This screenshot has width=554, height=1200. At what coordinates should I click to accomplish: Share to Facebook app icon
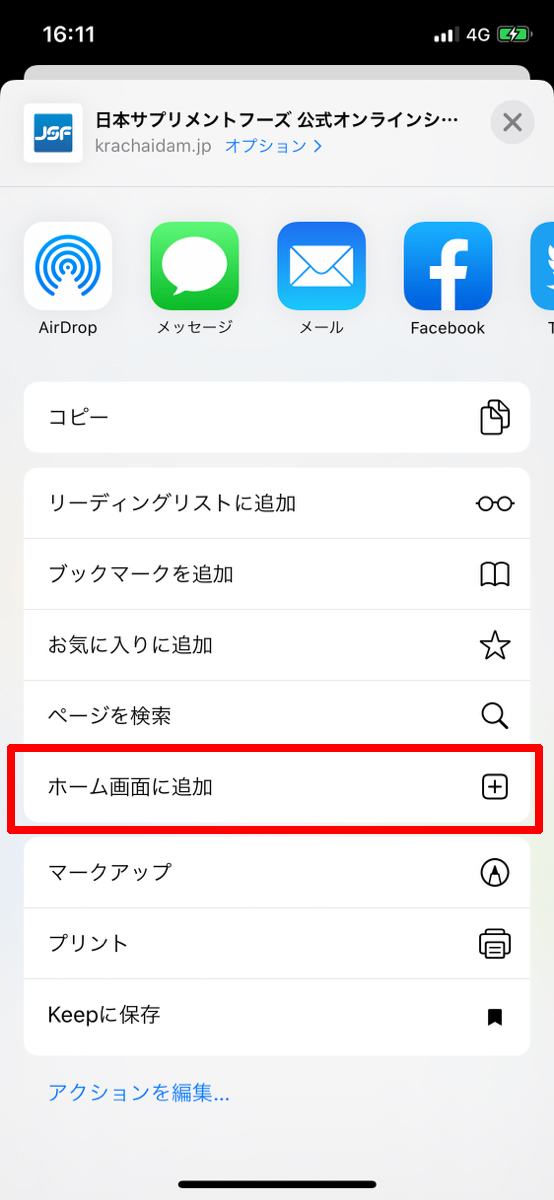point(448,266)
